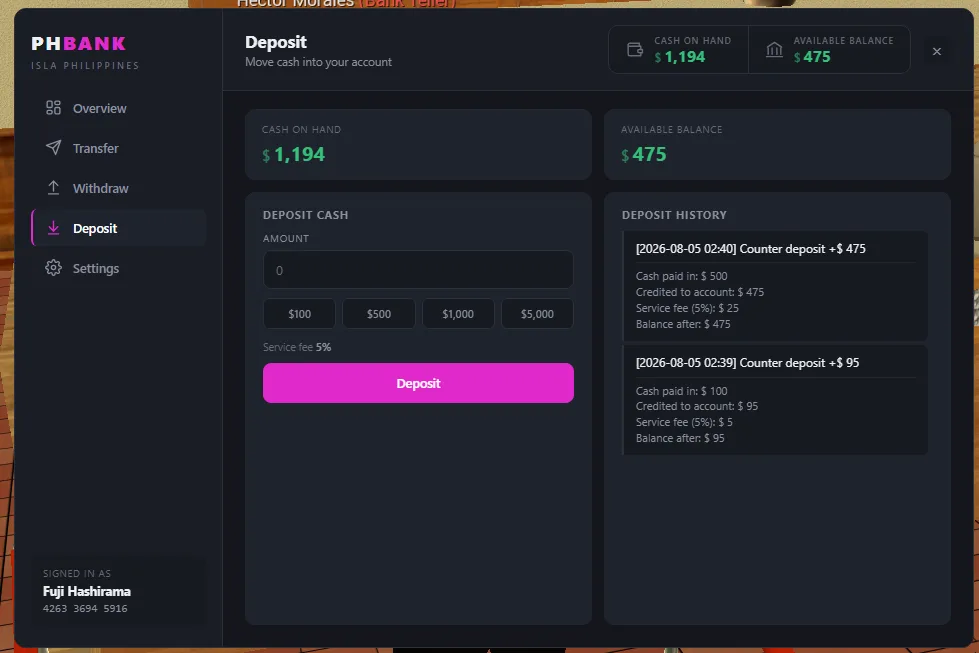Image resolution: width=979 pixels, height=653 pixels.
Task: Click the Amount input field
Action: [x=418, y=270]
